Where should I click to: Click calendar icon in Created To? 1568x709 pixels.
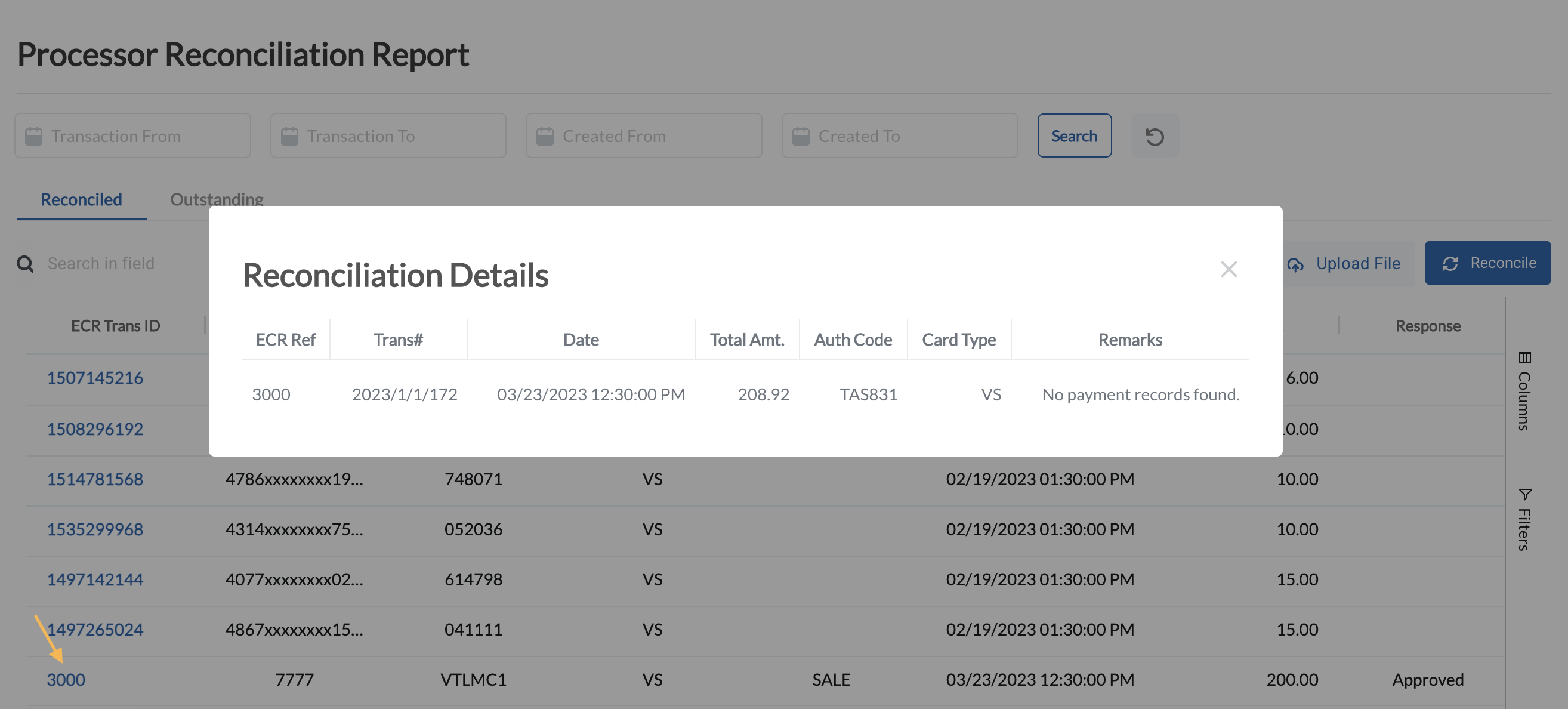pos(801,136)
